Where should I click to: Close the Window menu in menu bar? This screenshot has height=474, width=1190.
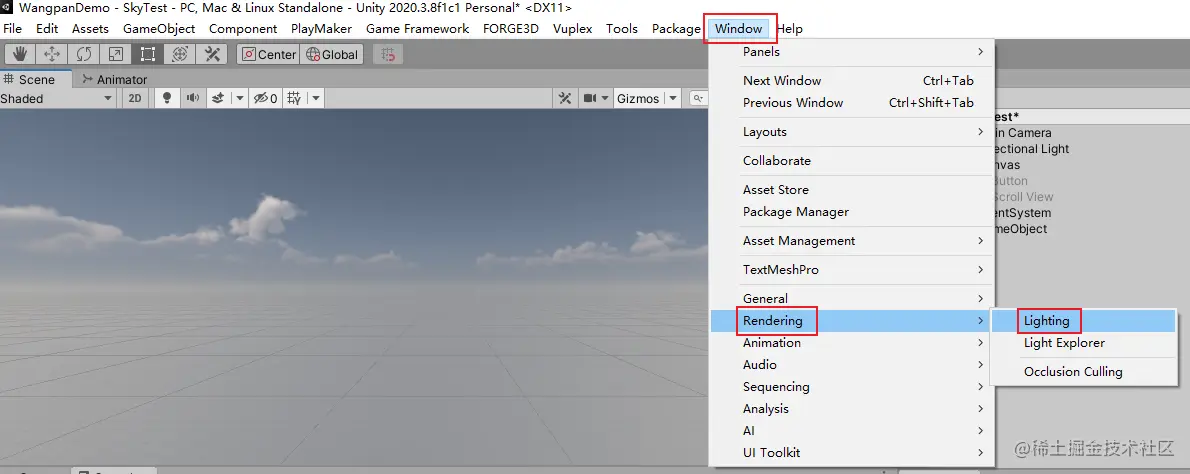coord(738,29)
